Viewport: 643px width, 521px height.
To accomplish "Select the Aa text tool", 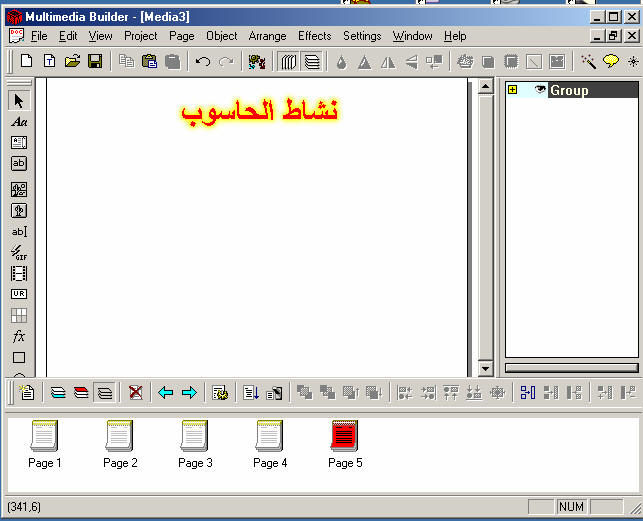I will point(19,122).
